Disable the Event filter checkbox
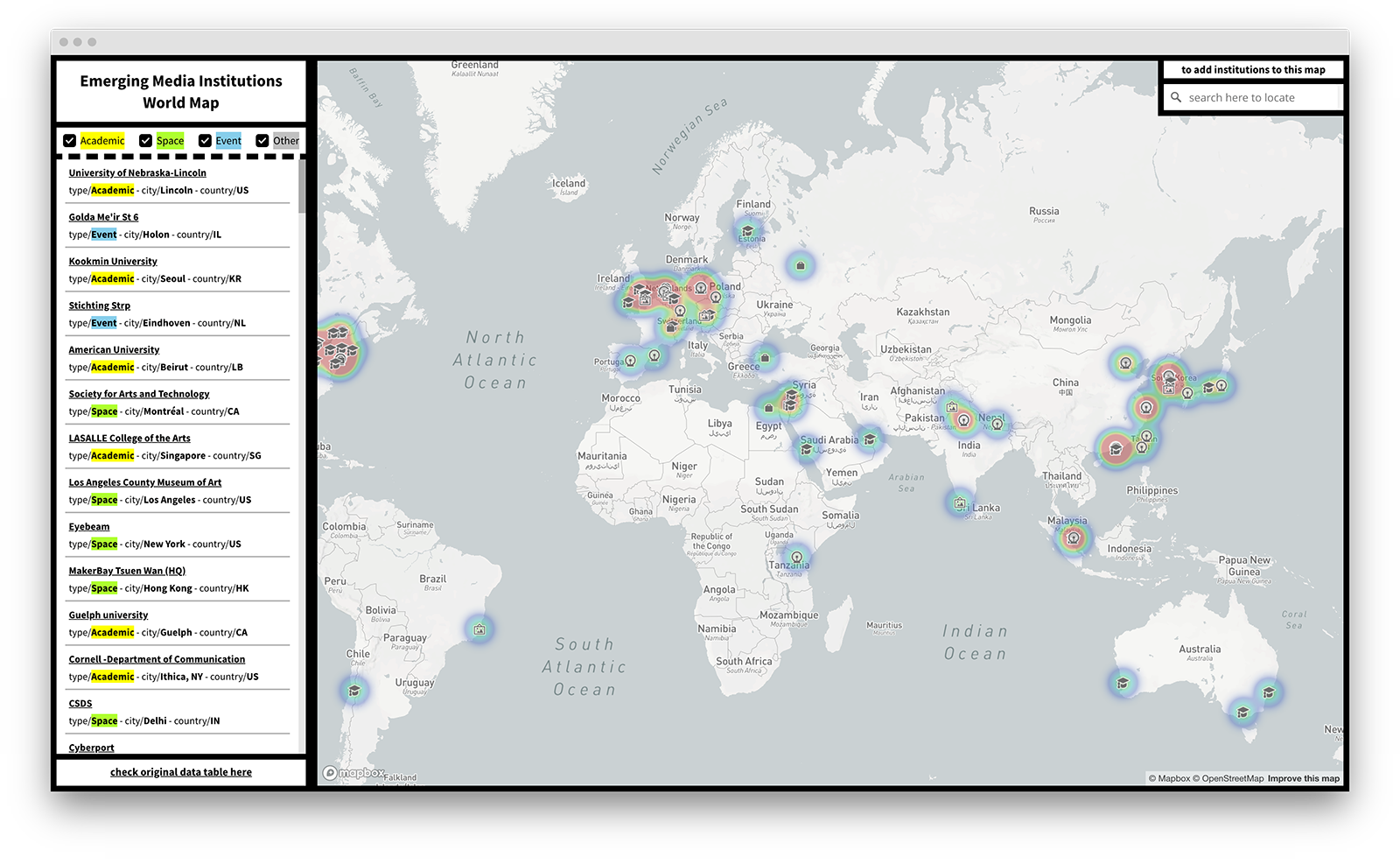The width and height of the screenshot is (1400, 864). (x=205, y=141)
